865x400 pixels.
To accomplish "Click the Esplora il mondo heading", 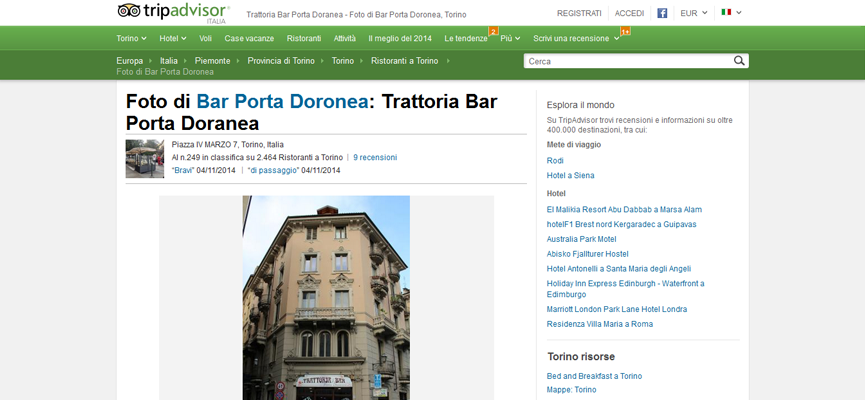I will click(580, 105).
